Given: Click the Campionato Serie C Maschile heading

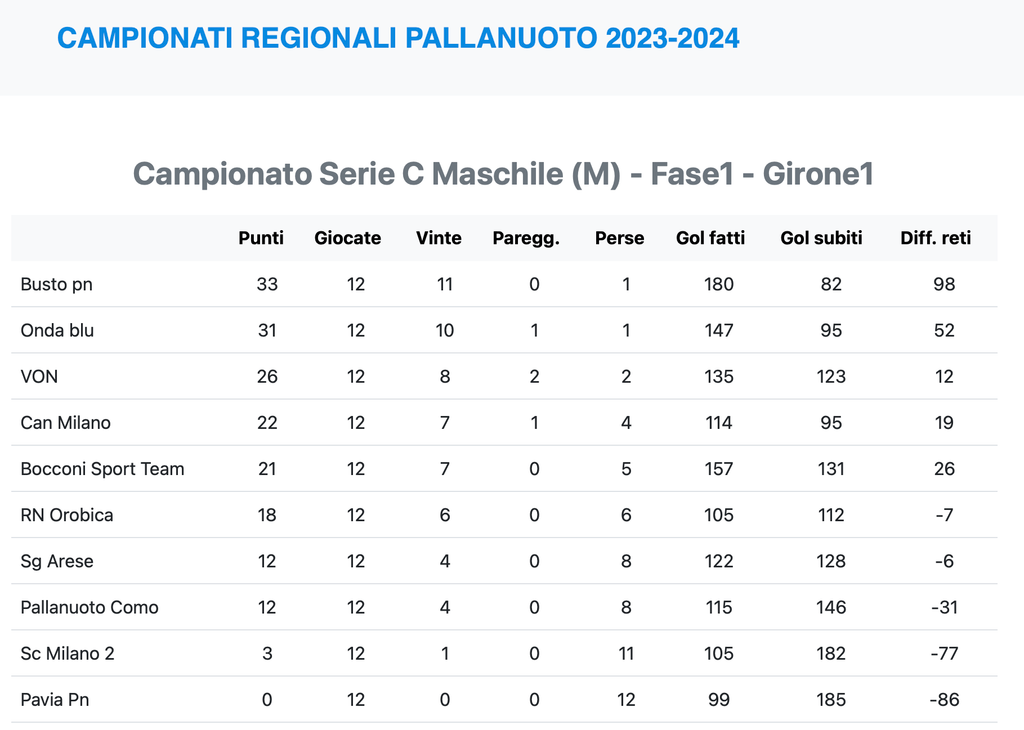Looking at the screenshot, I should pyautogui.click(x=504, y=174).
